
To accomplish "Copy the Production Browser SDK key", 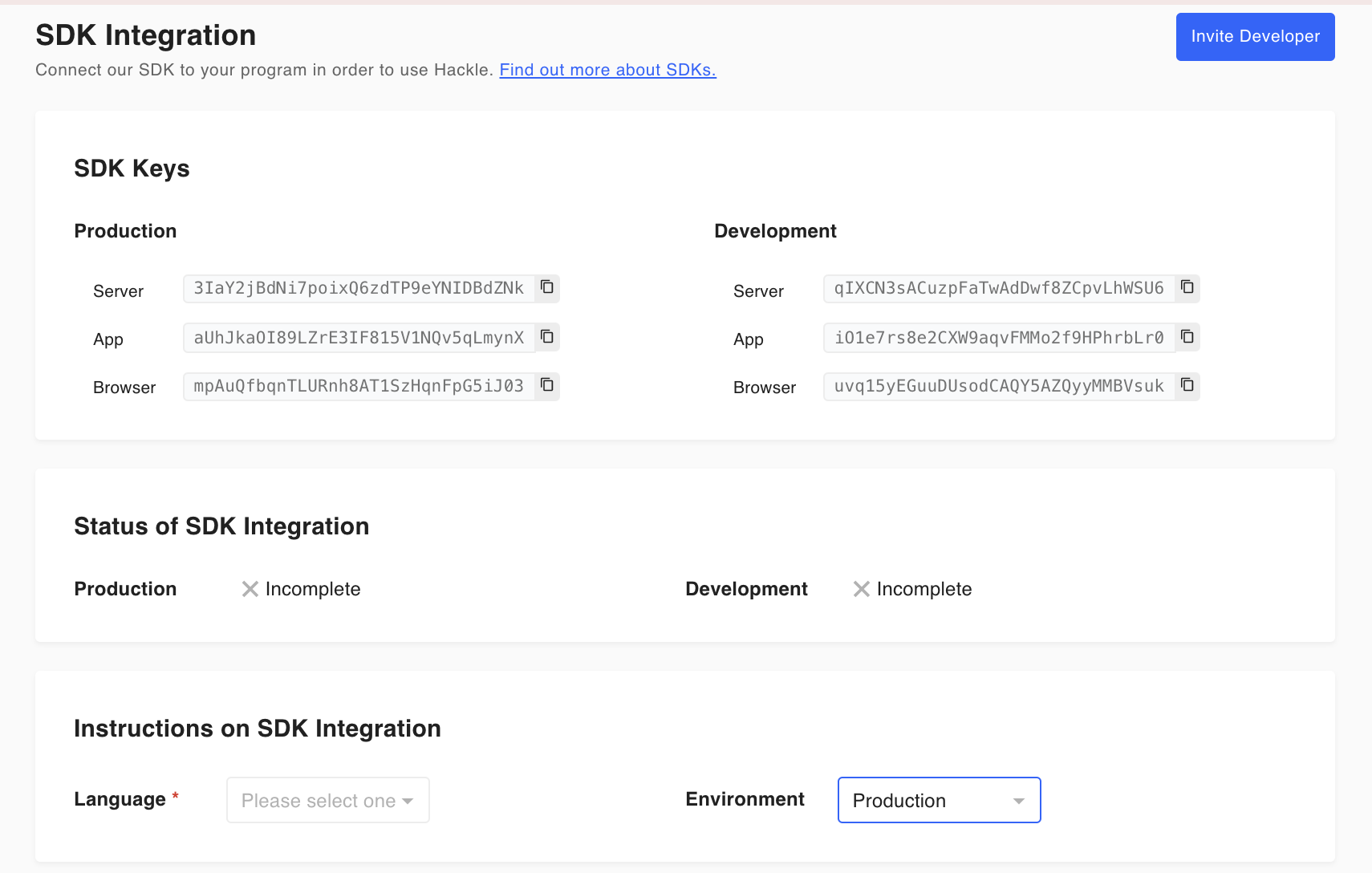I will [x=547, y=386].
